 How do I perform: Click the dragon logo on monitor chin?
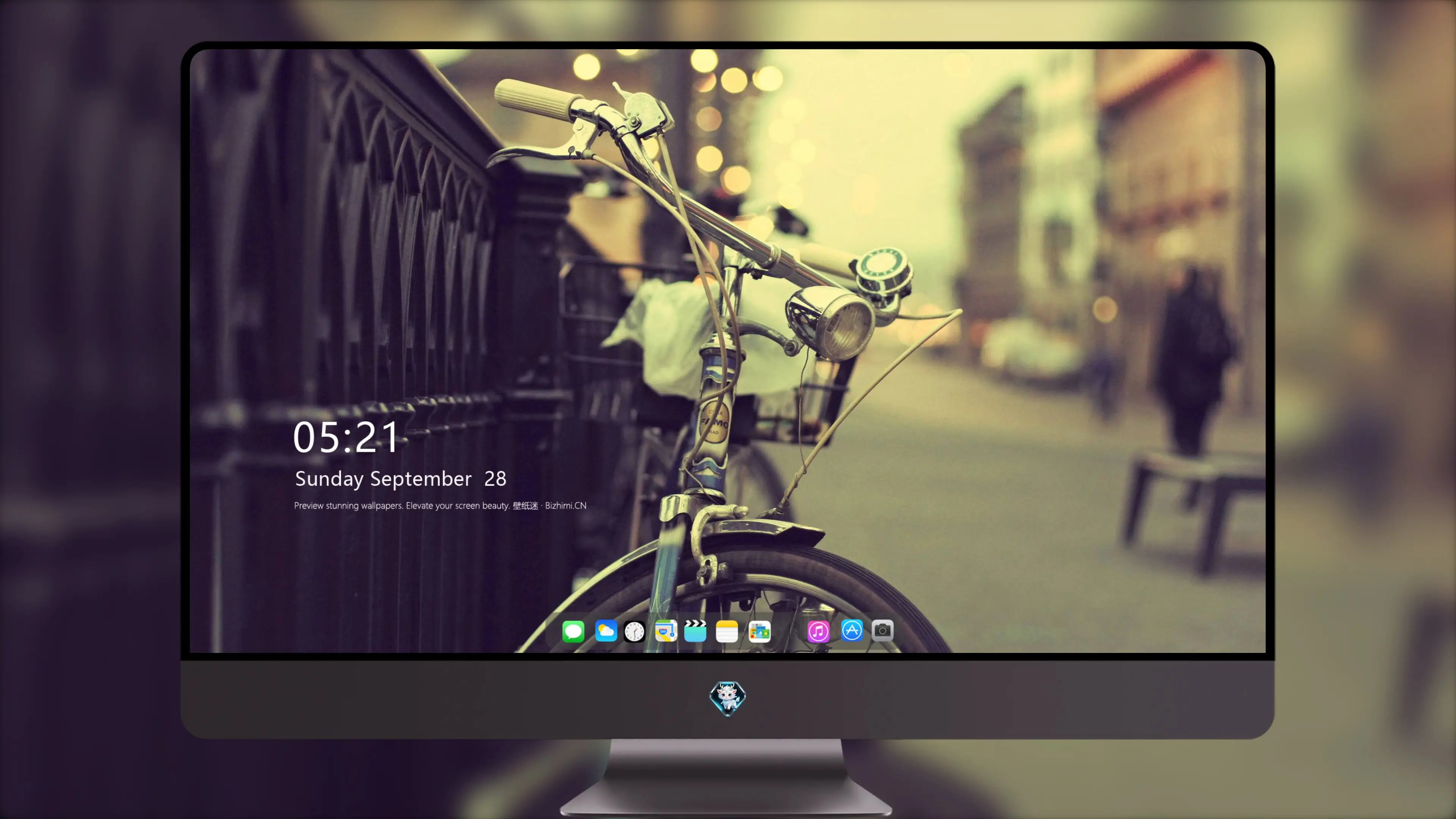point(728,698)
